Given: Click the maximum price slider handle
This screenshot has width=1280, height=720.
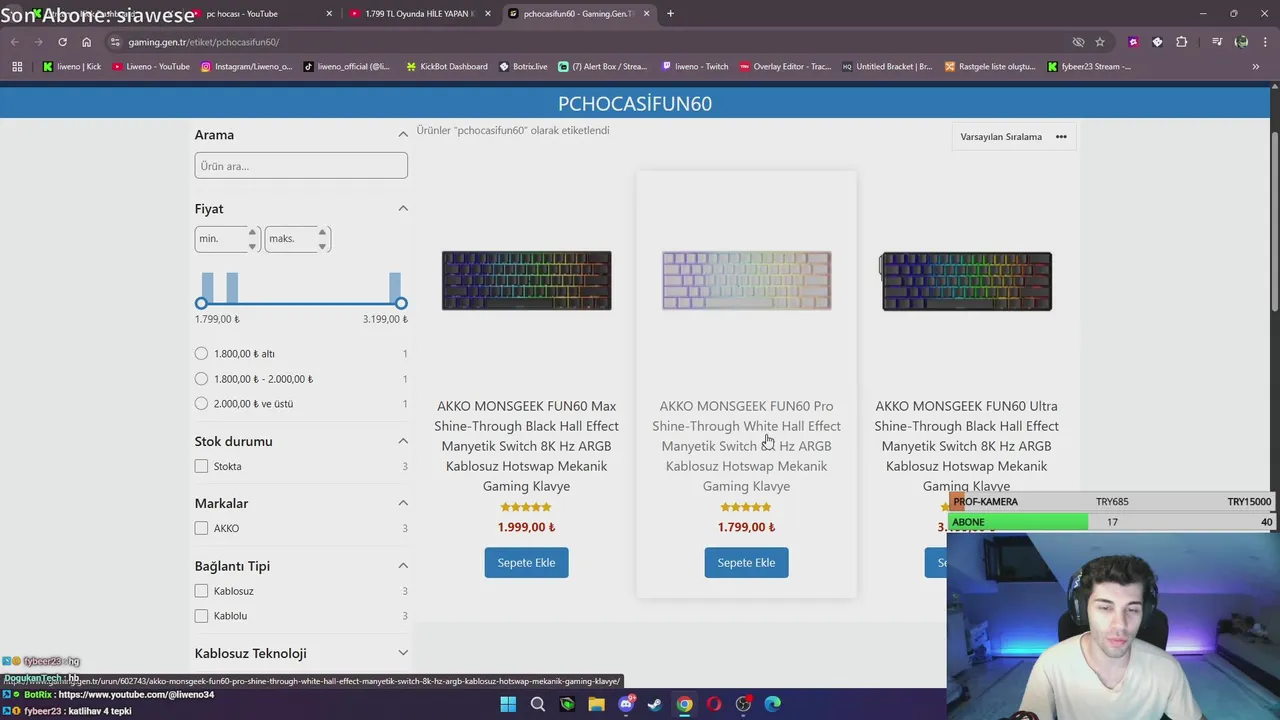Looking at the screenshot, I should [x=401, y=303].
